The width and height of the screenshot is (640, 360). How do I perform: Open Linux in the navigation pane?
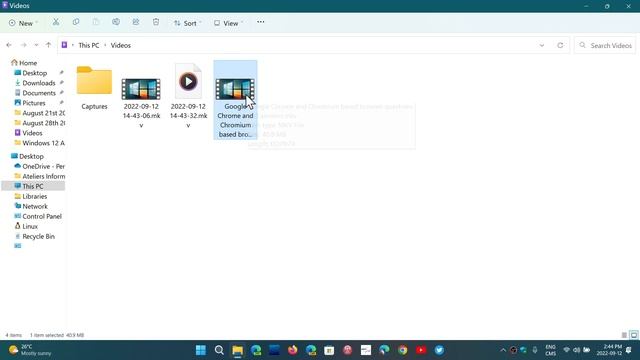click(30, 226)
